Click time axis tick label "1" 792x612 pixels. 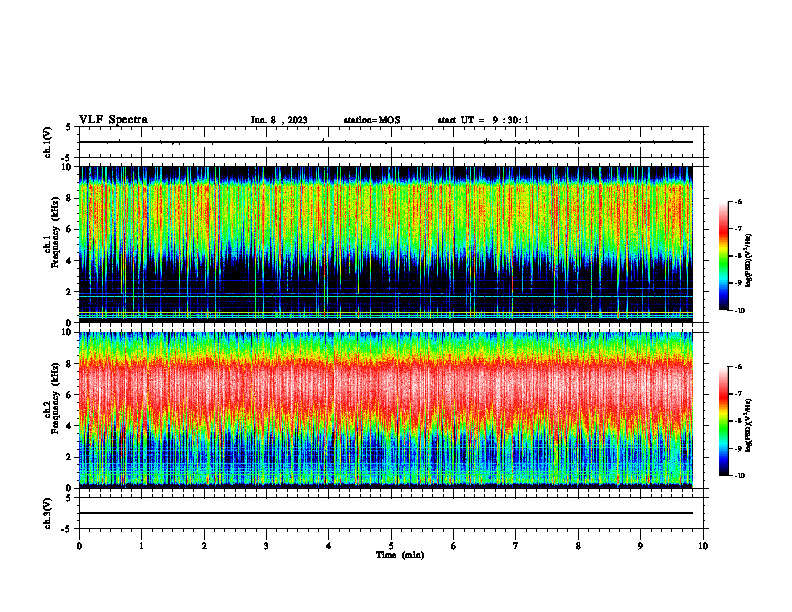coord(141,546)
